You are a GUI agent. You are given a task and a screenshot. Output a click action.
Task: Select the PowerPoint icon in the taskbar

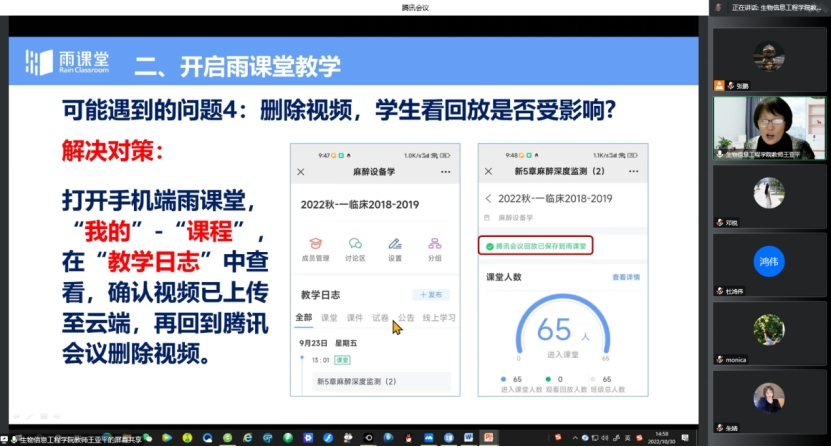[x=489, y=437]
